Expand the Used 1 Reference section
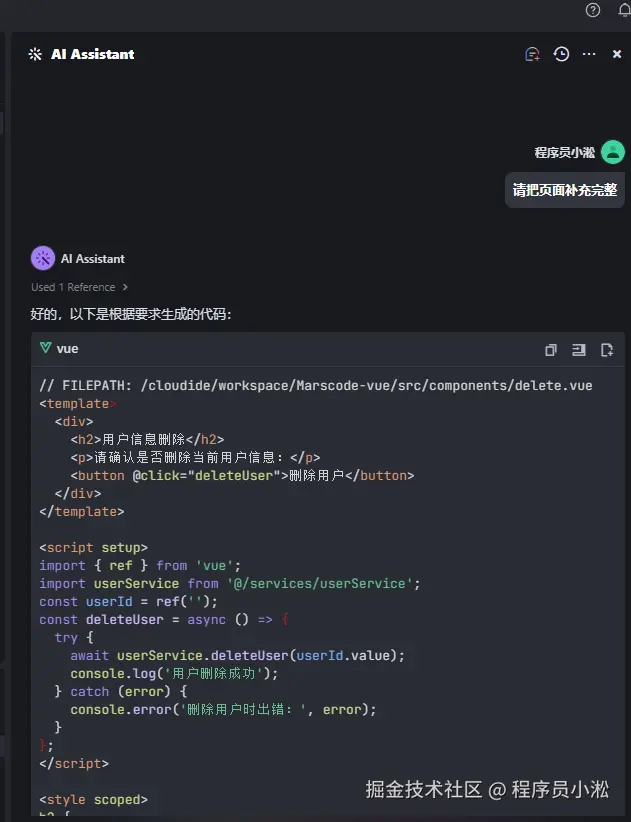 pyautogui.click(x=79, y=287)
